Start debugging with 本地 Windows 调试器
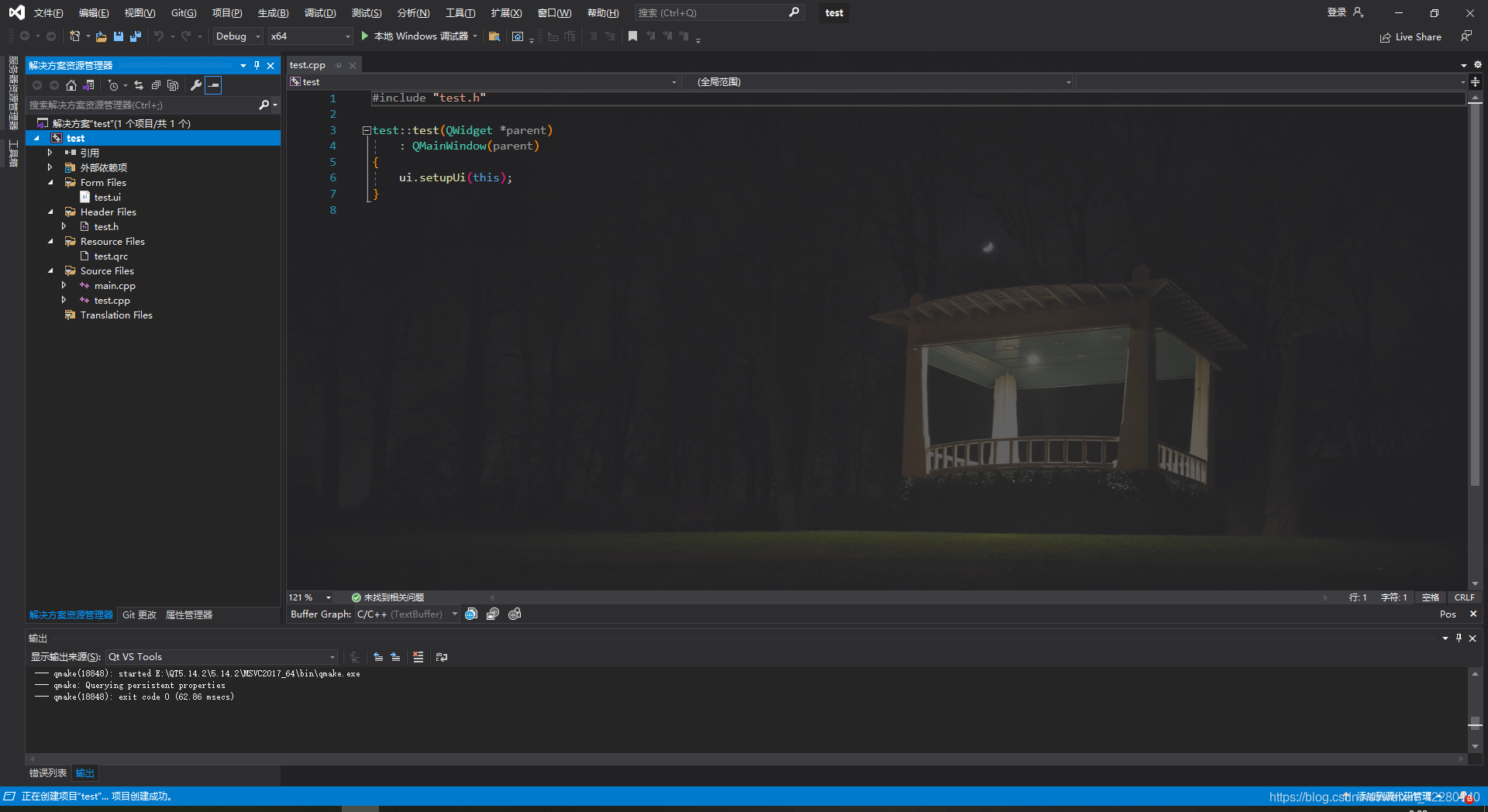 pos(415,36)
